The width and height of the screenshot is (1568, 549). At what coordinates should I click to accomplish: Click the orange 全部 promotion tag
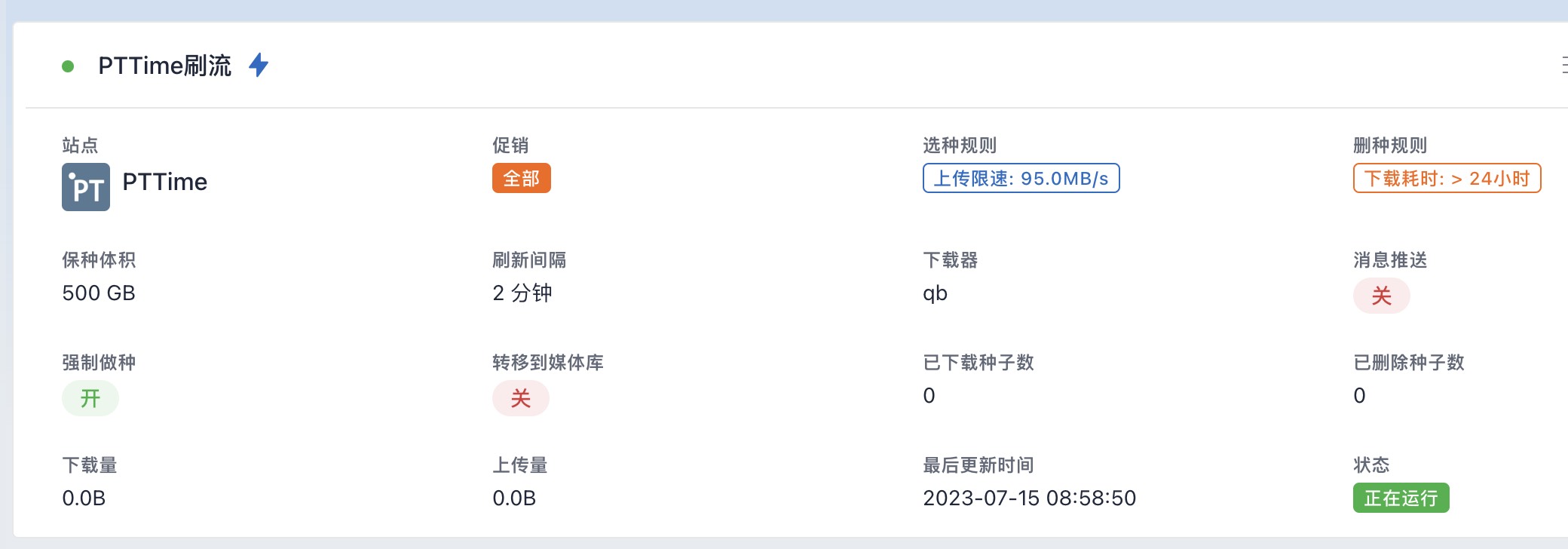click(522, 178)
